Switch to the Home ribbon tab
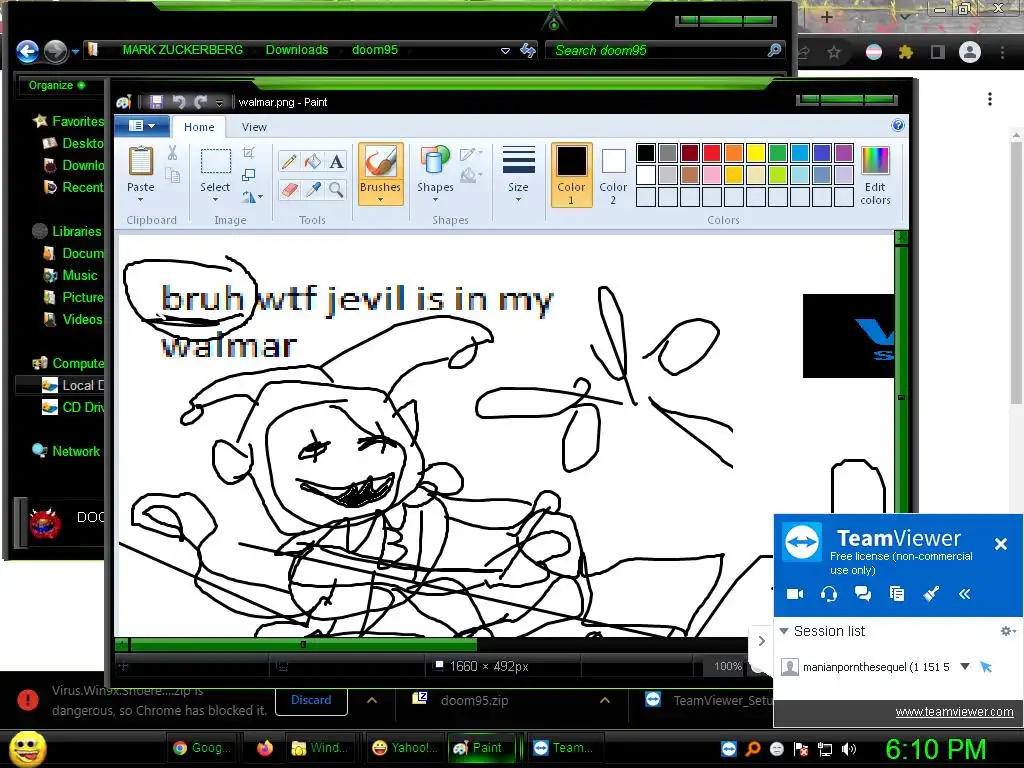Viewport: 1024px width, 768px height. point(199,127)
